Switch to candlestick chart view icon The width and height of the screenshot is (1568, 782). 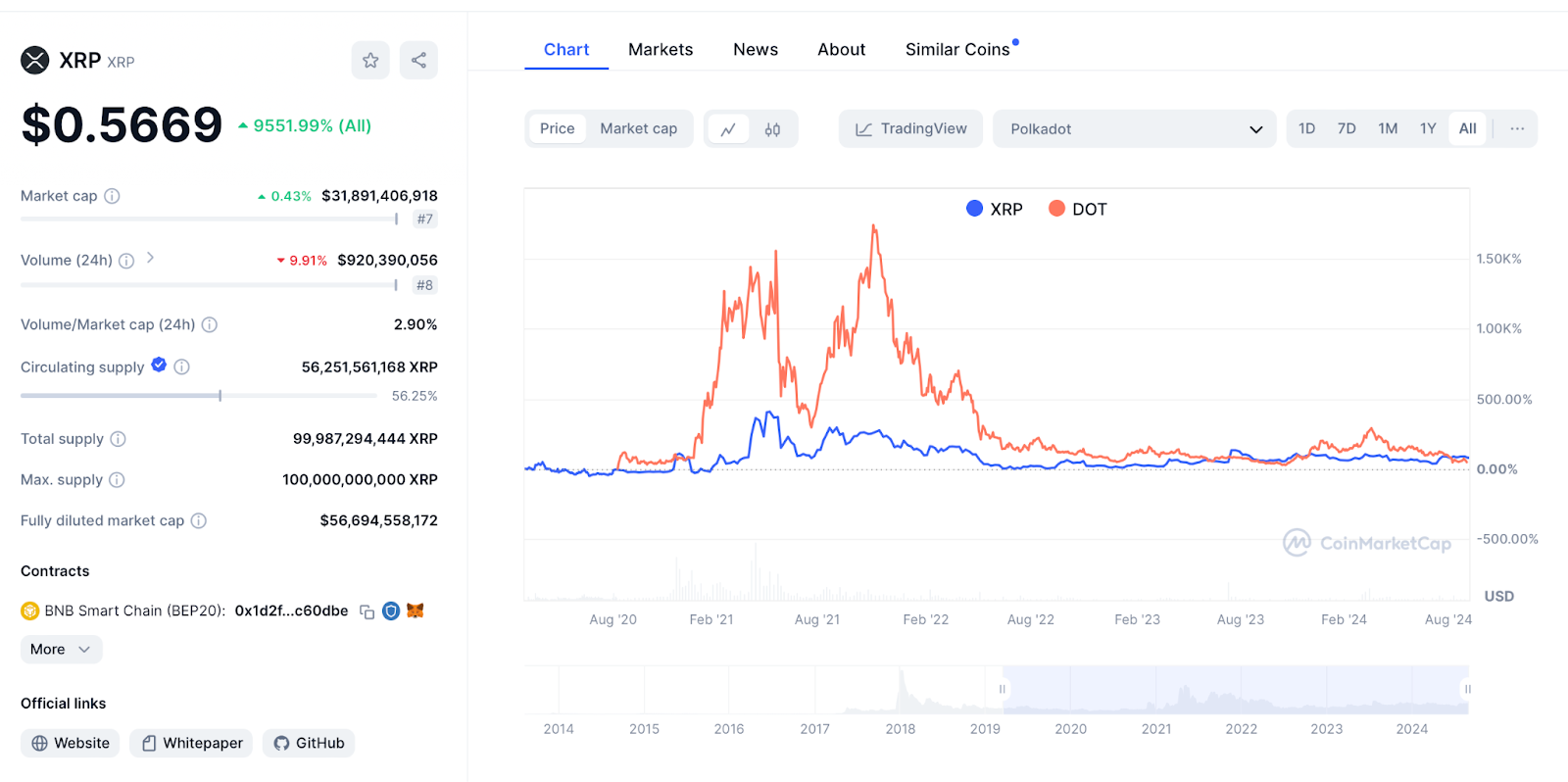pos(773,129)
